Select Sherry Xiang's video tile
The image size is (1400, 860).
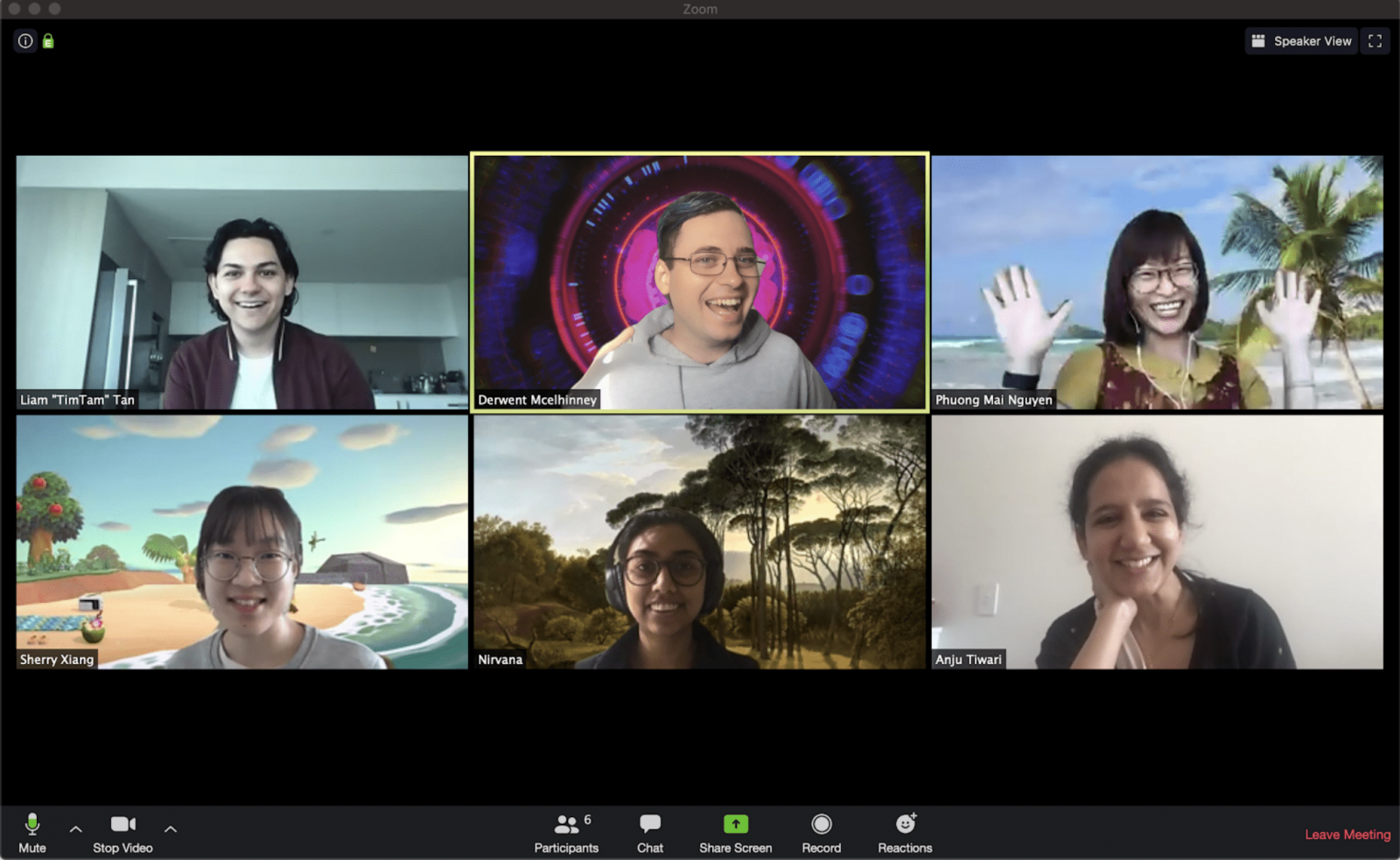[x=241, y=542]
